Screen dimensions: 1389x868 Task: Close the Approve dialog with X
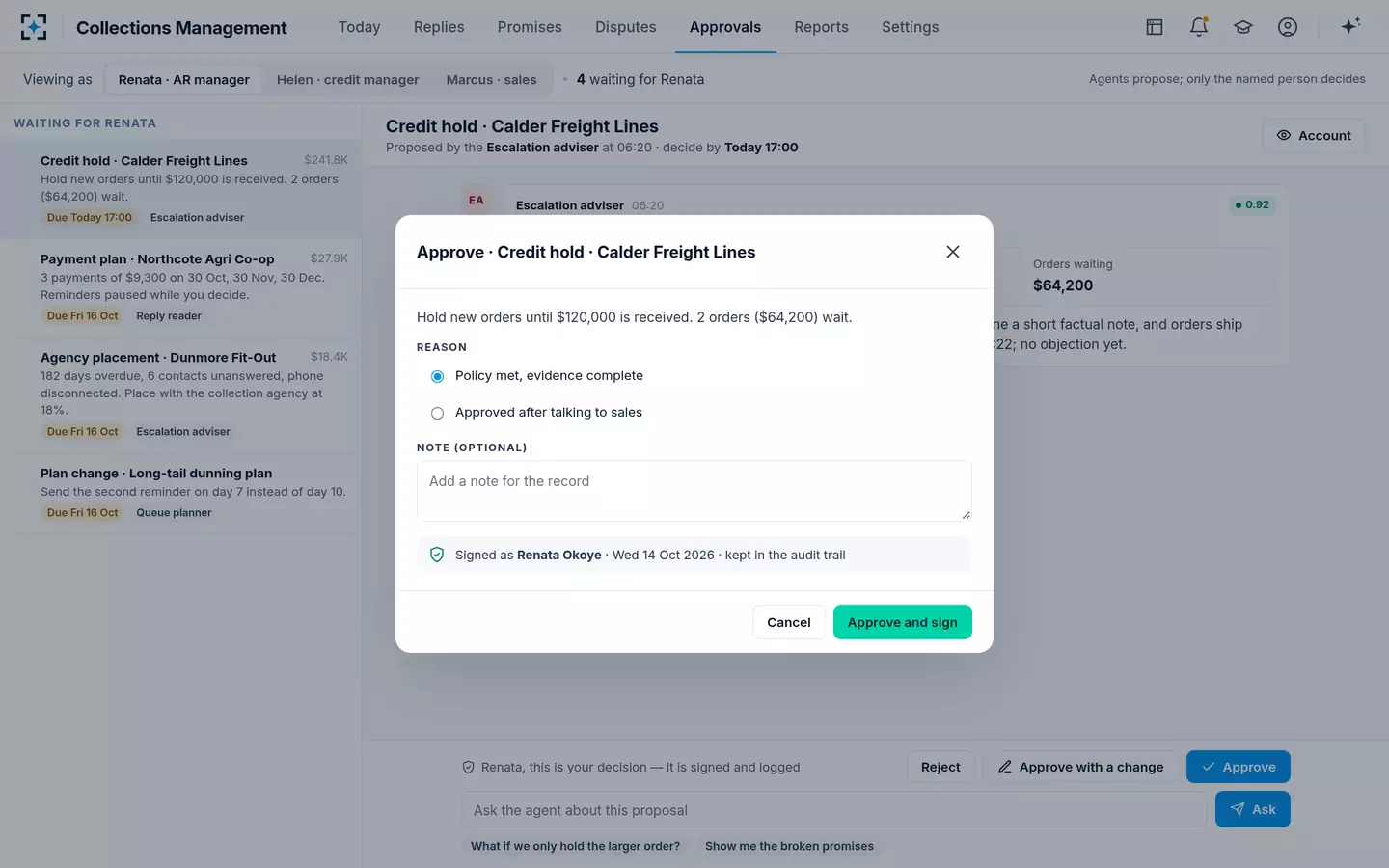(953, 252)
